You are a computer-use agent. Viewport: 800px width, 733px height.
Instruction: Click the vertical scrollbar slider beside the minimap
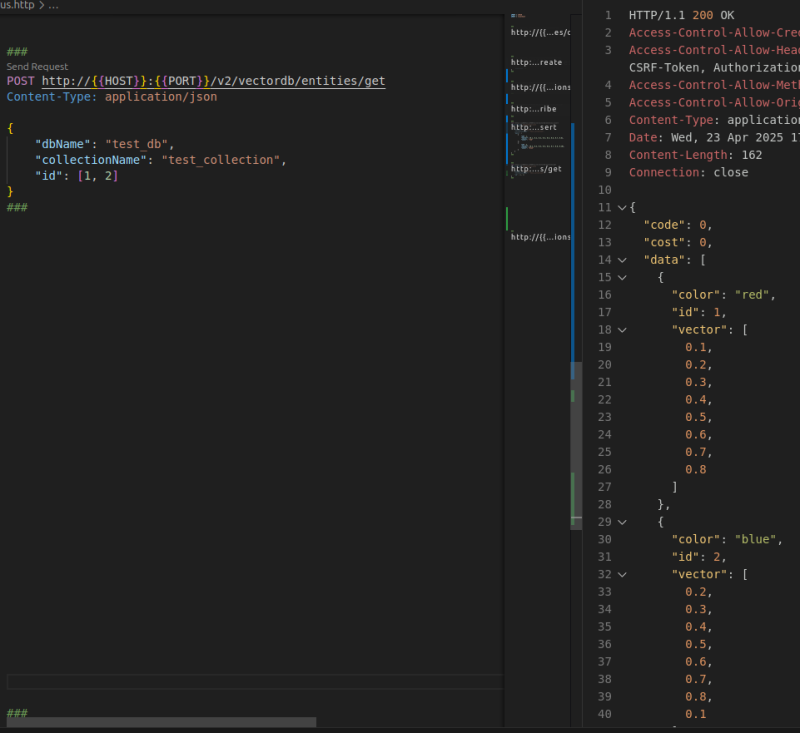point(575,445)
